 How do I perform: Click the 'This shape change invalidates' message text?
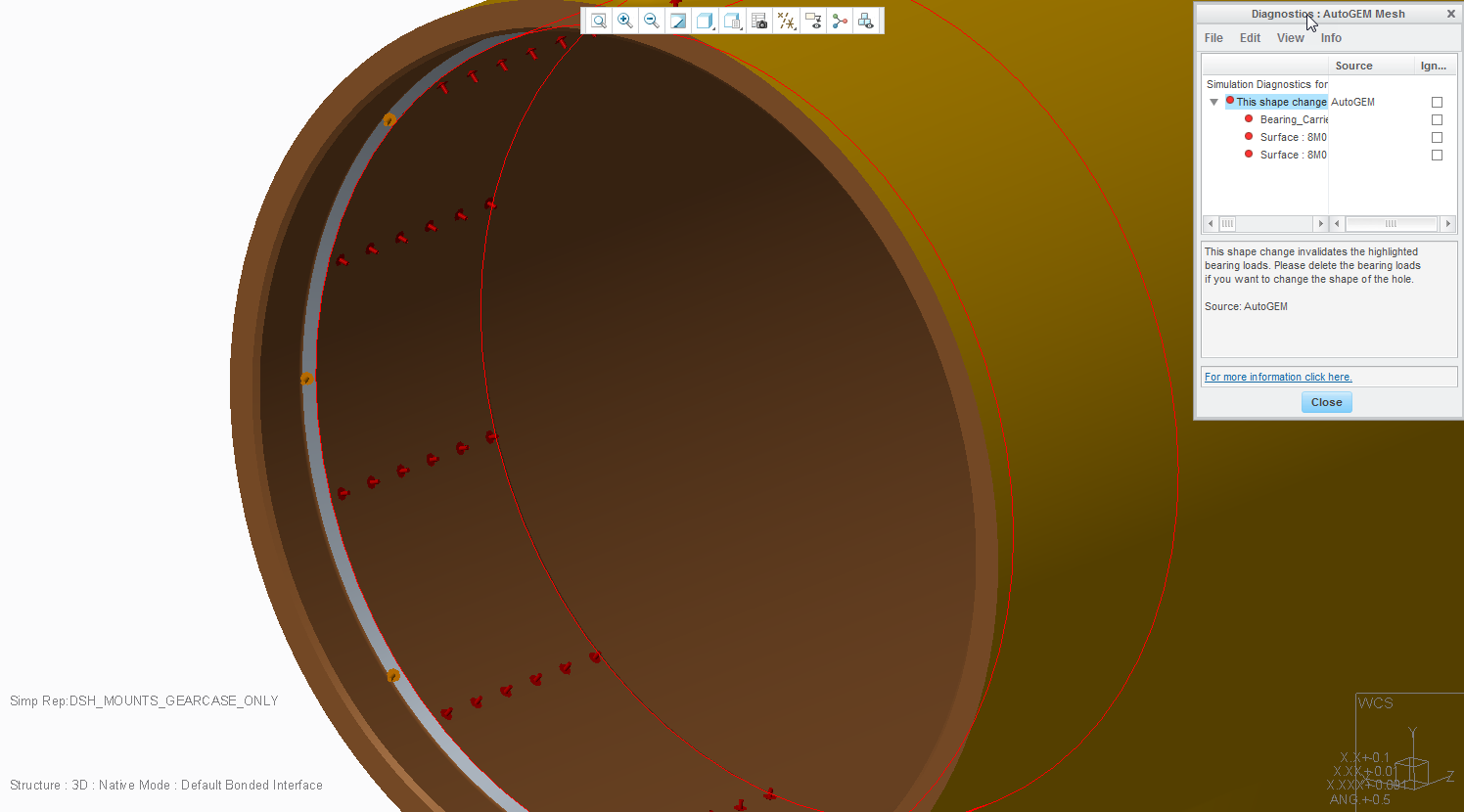[x=1311, y=265]
